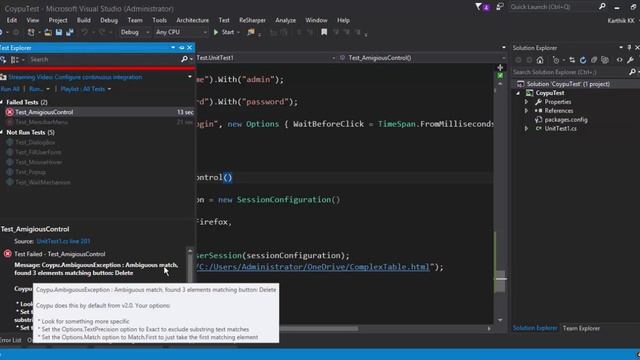
Task: Click the editor vertical scrollbar thumb
Action: (x=500, y=282)
